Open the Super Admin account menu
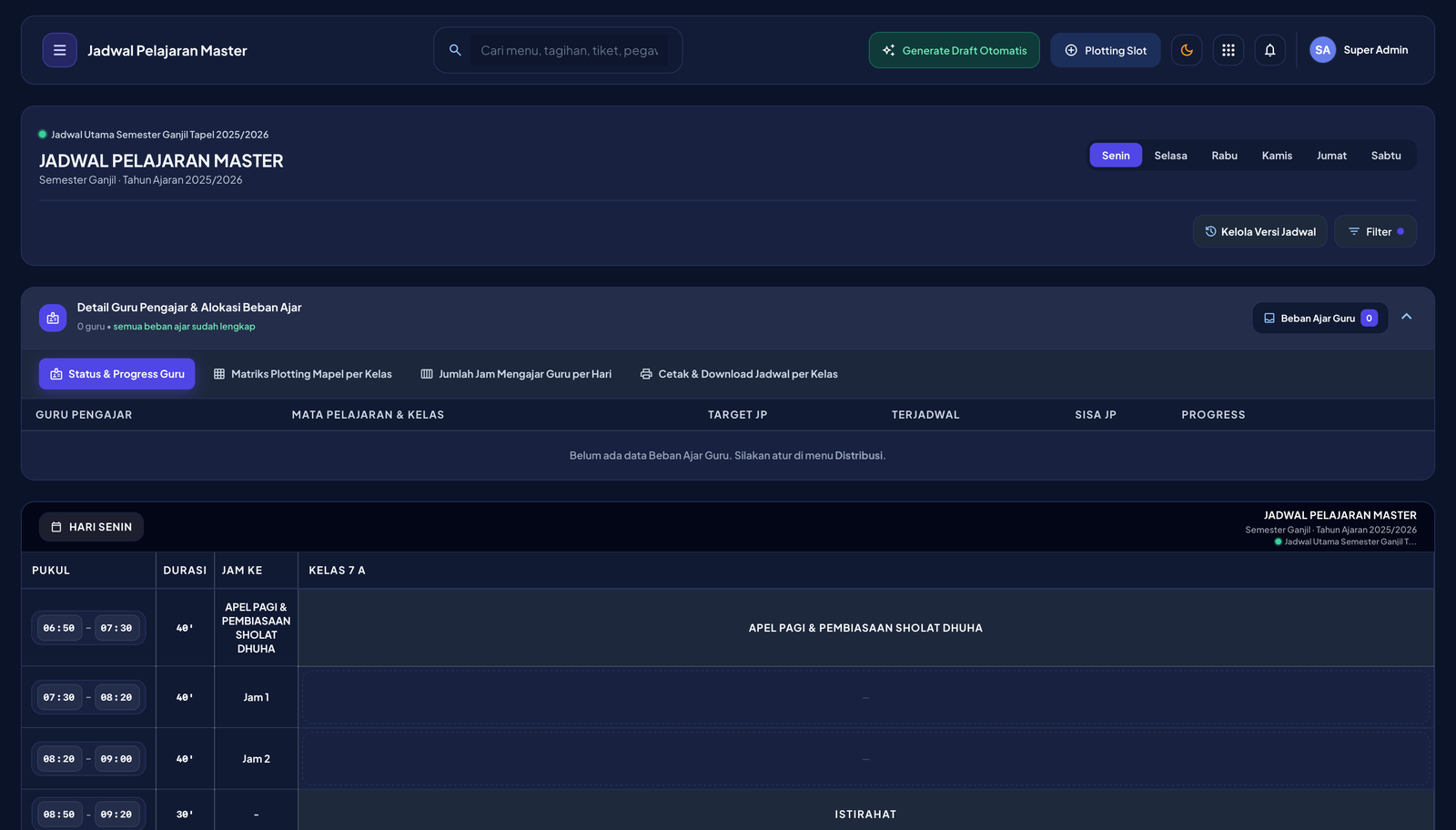 tap(1359, 50)
